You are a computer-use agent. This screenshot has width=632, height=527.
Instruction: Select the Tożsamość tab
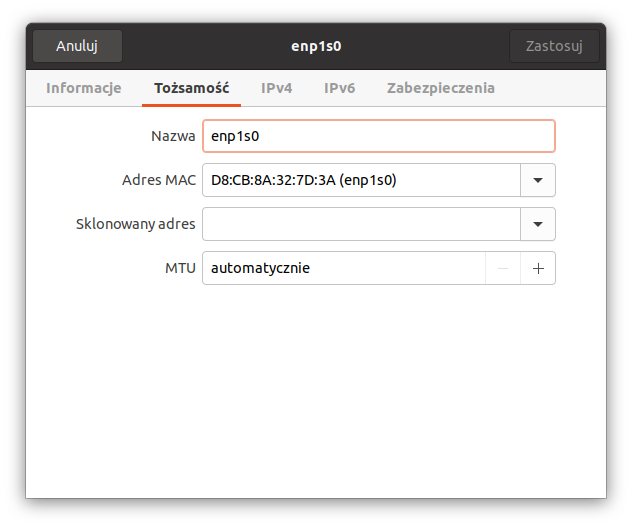pos(191,88)
